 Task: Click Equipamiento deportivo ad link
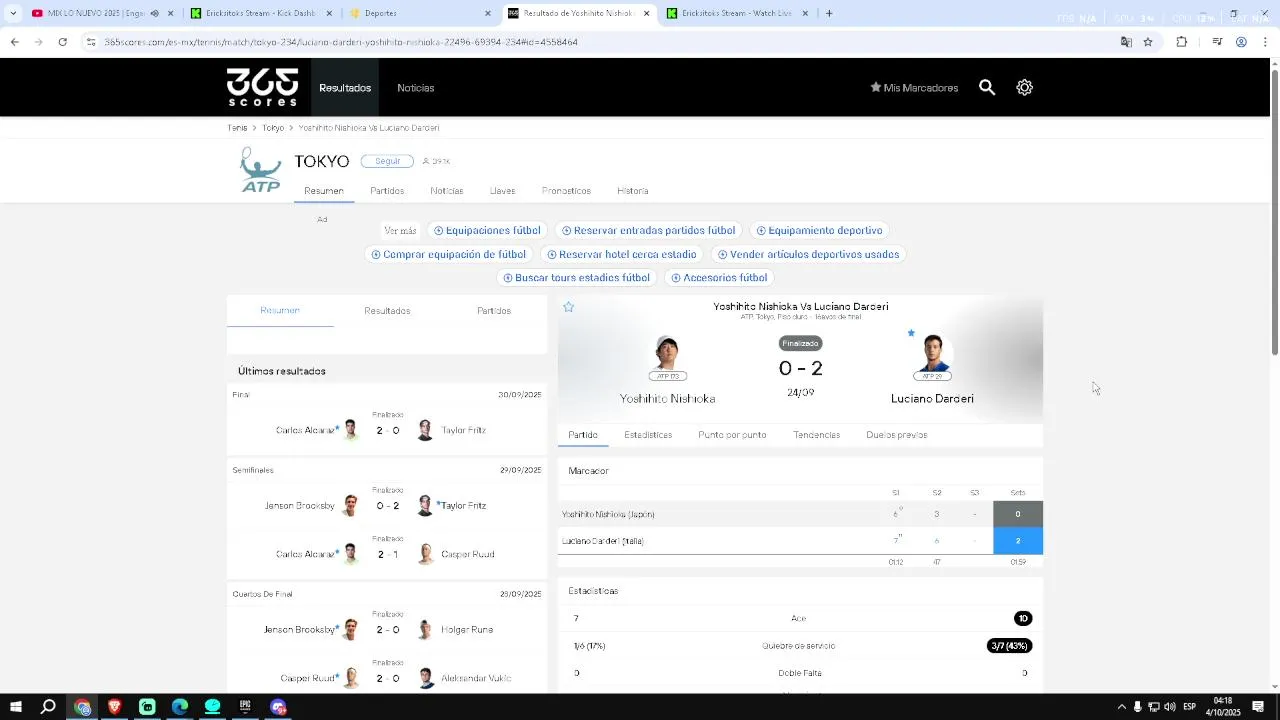tap(820, 231)
